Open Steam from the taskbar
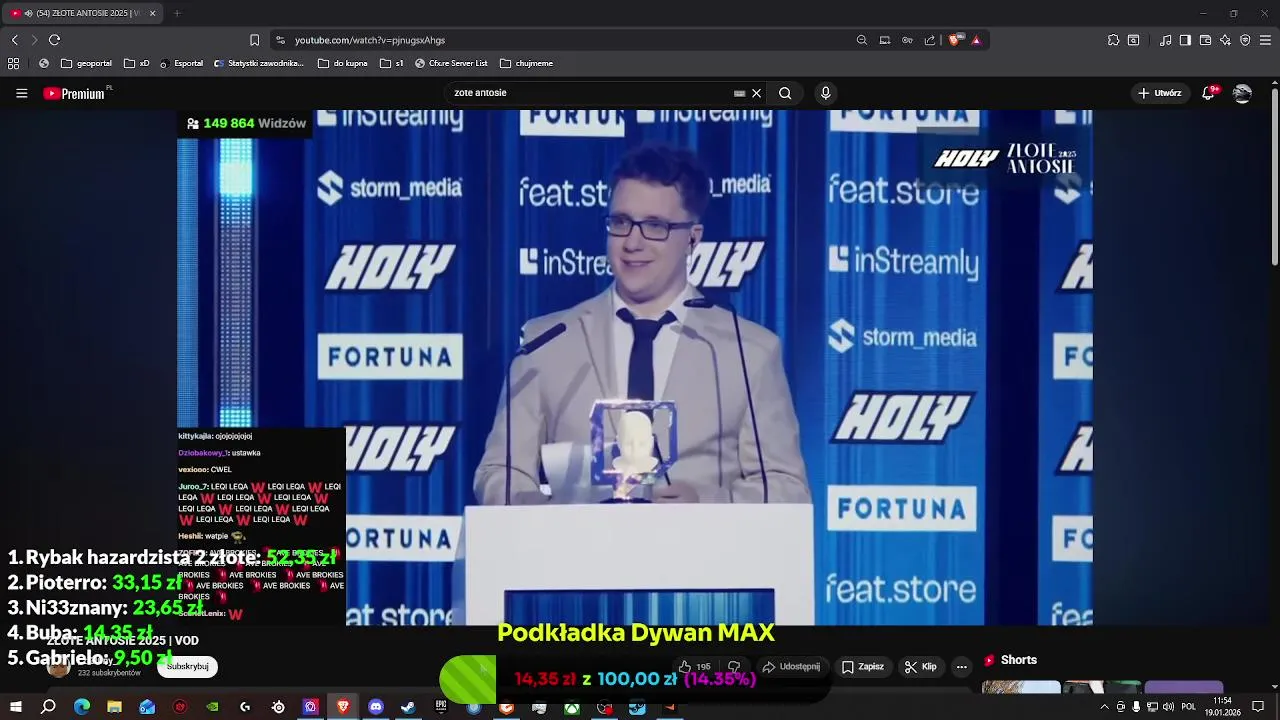This screenshot has width=1280, height=720. coord(408,707)
